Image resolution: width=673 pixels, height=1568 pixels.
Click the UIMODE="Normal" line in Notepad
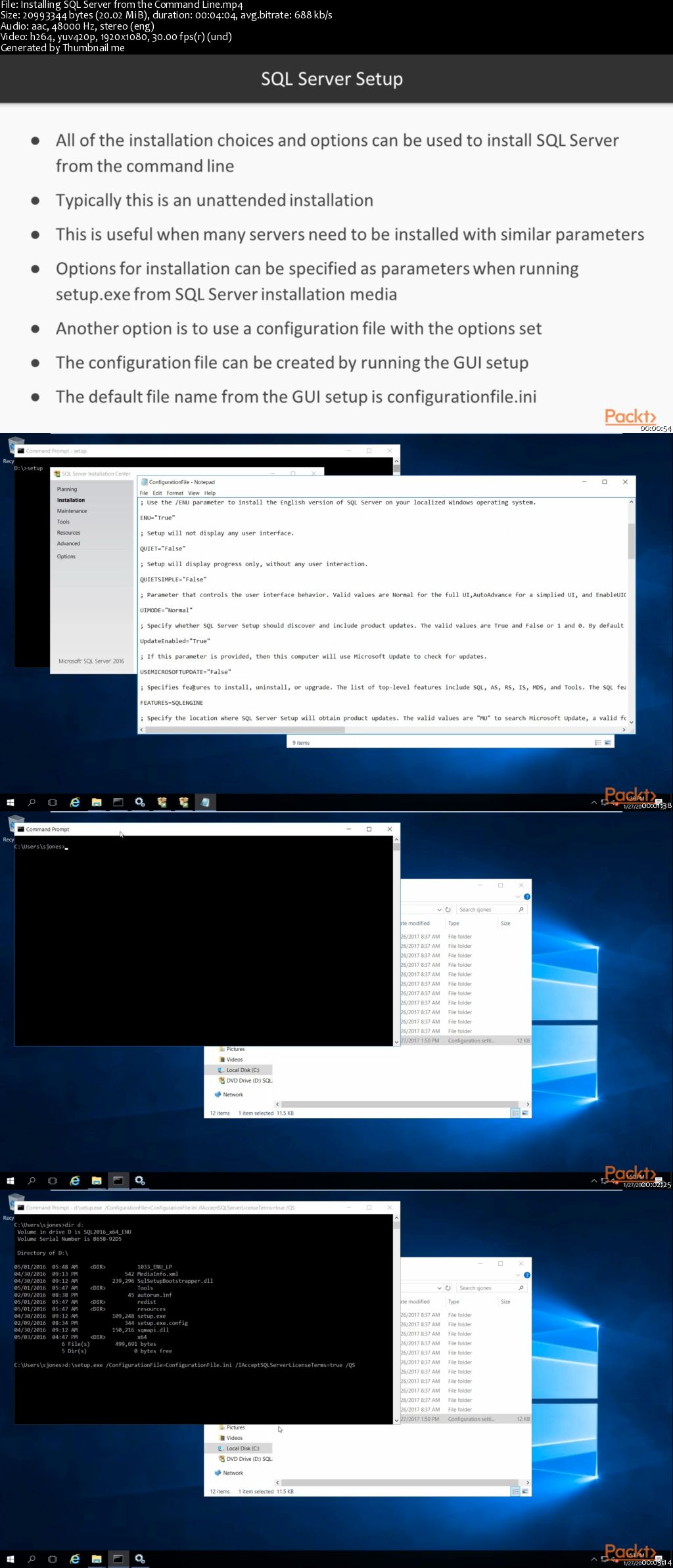pos(166,610)
